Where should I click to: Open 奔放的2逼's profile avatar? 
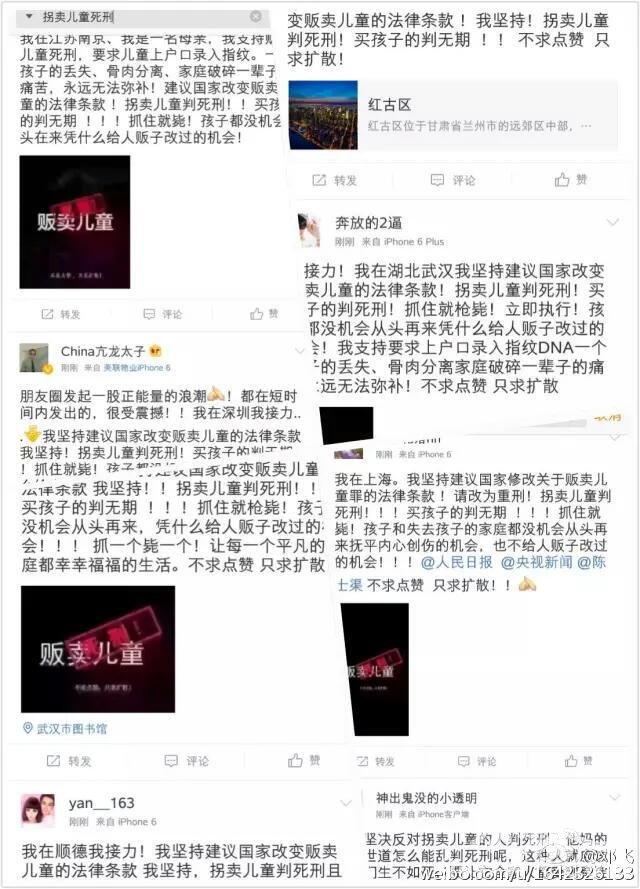(x=310, y=230)
